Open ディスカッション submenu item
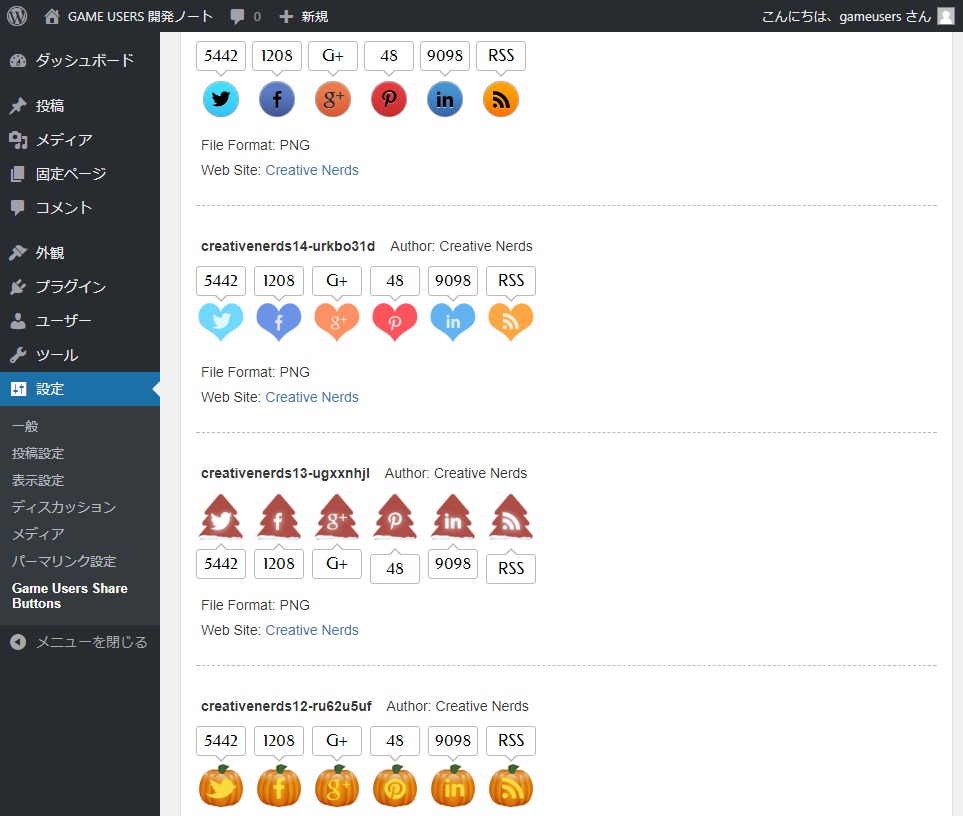This screenshot has width=963, height=816. pos(64,507)
